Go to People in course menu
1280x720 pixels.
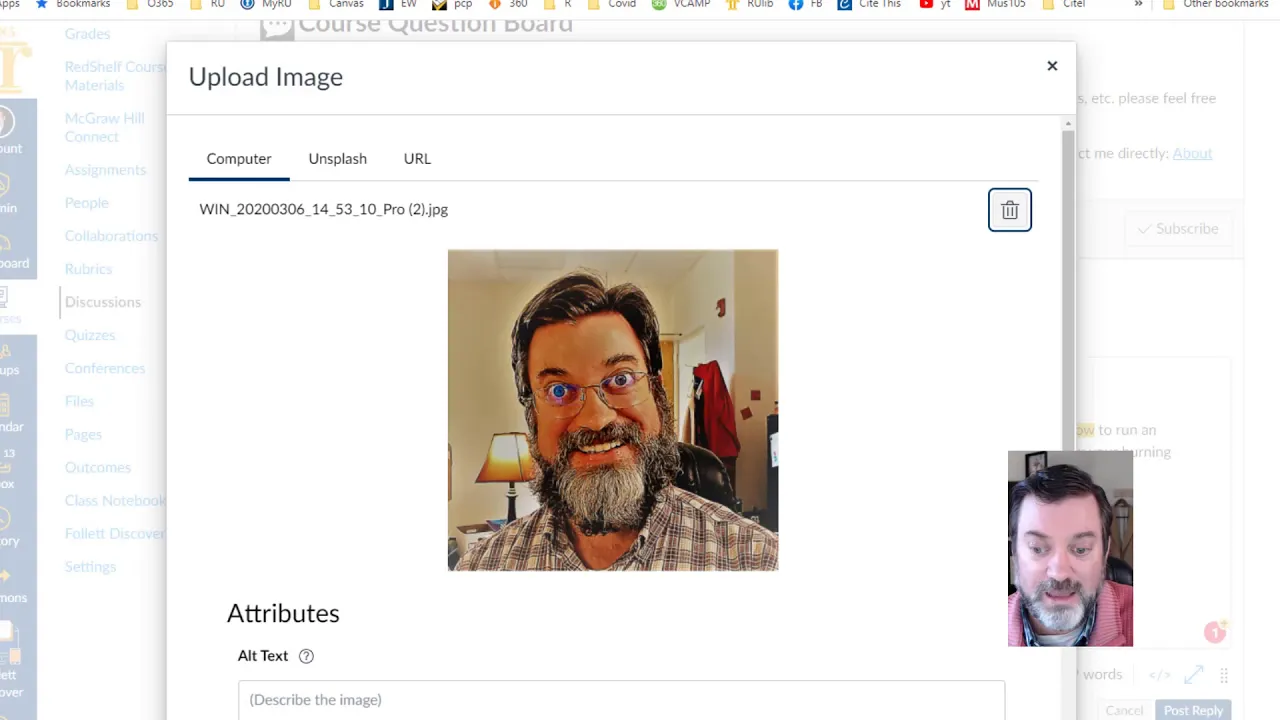click(x=86, y=203)
